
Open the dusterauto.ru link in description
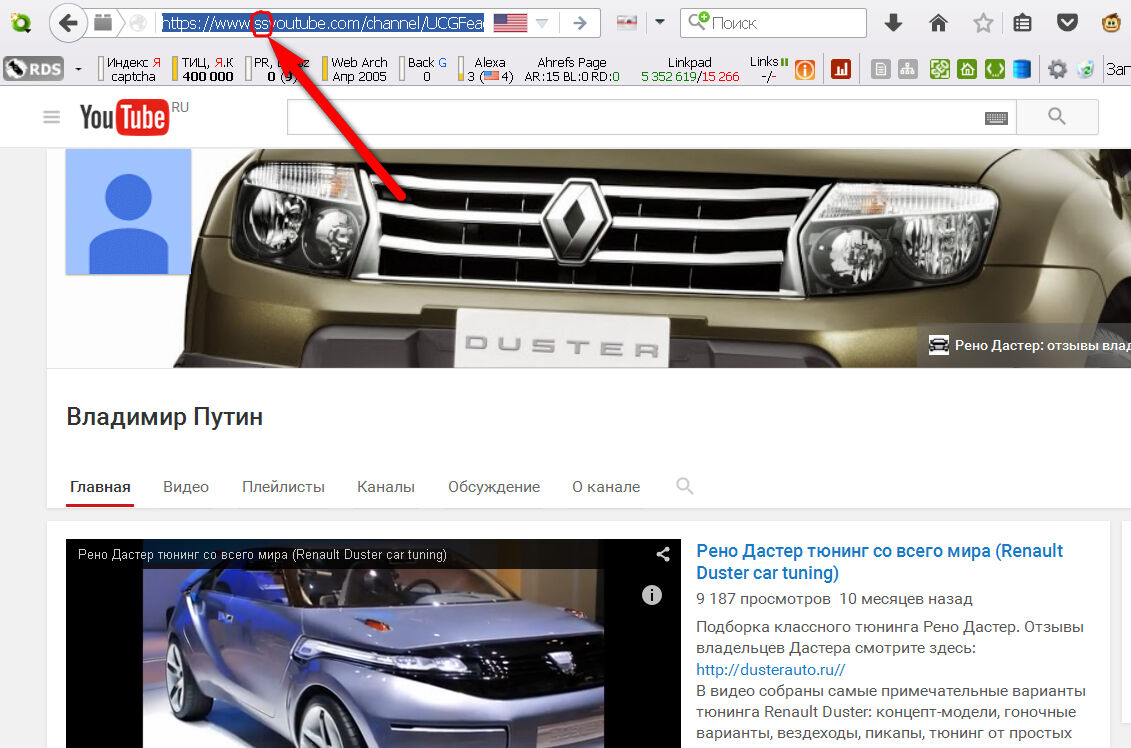[770, 670]
